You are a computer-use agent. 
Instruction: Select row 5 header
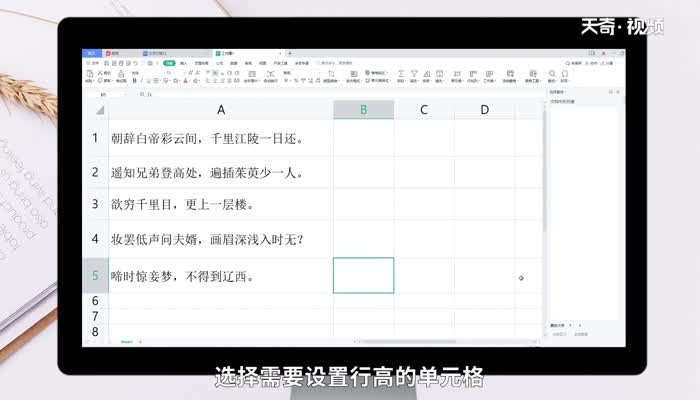95,275
